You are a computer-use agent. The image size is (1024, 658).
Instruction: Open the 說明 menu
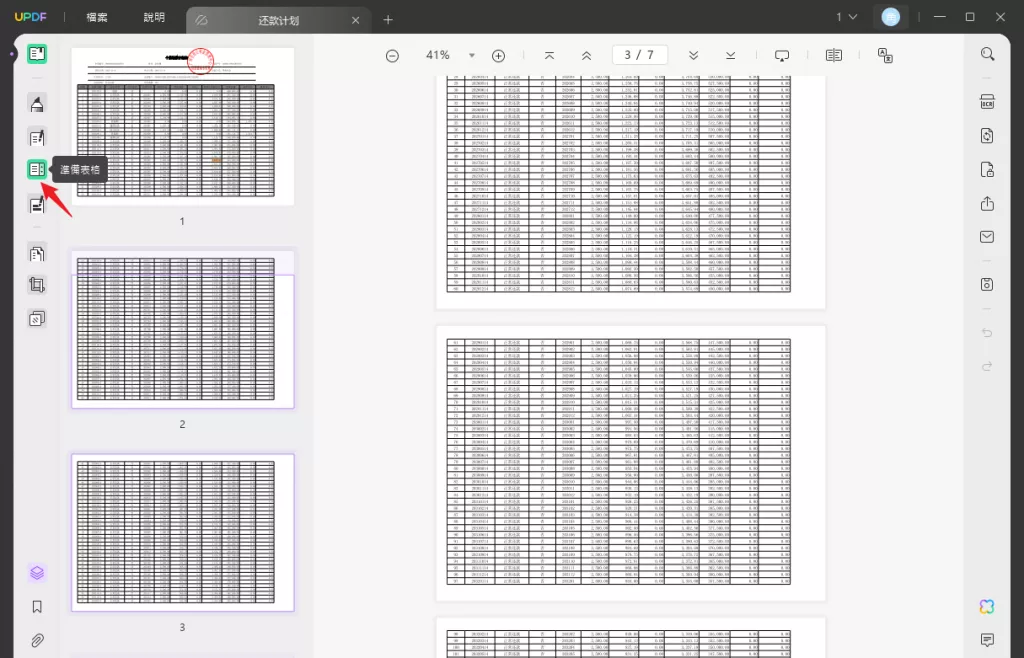pos(154,17)
